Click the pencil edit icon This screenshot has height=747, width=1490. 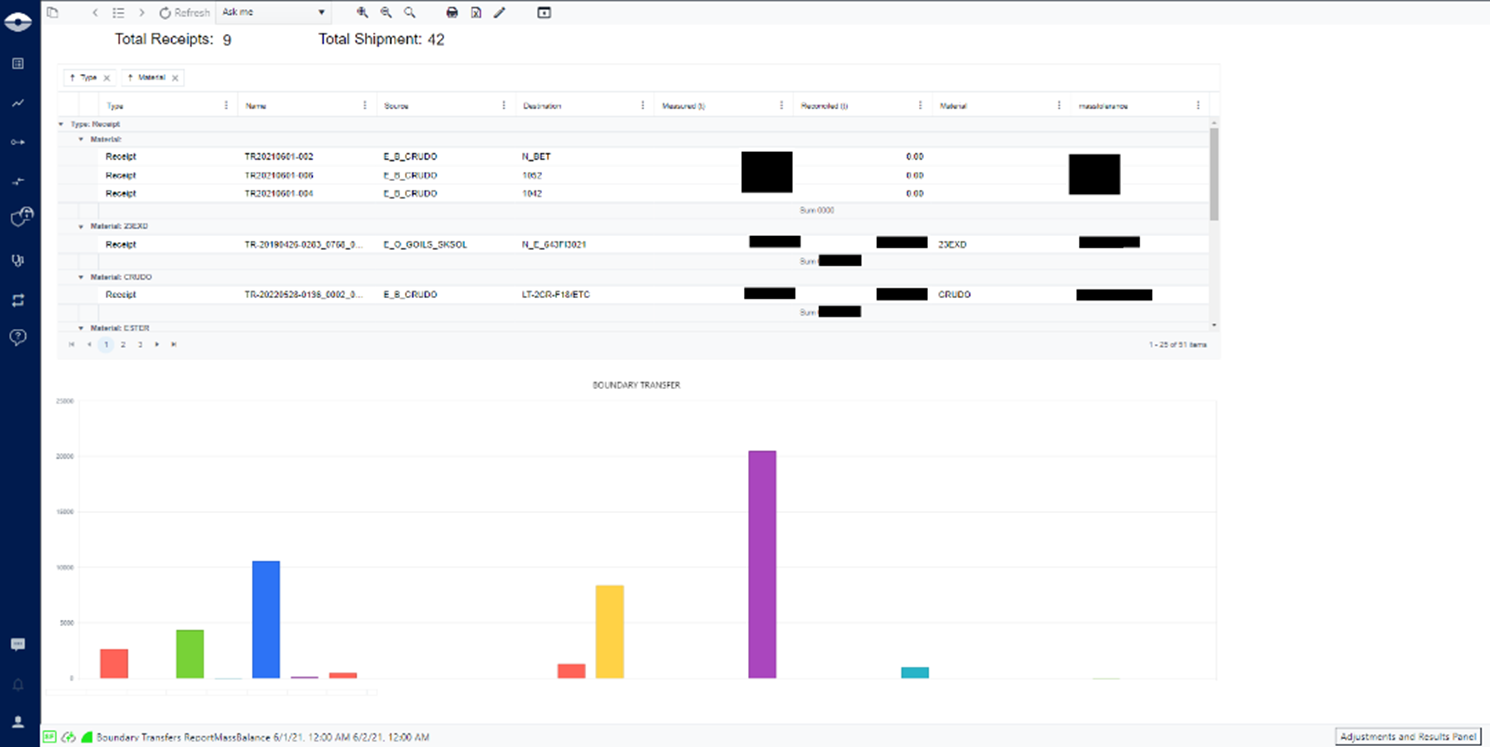500,13
